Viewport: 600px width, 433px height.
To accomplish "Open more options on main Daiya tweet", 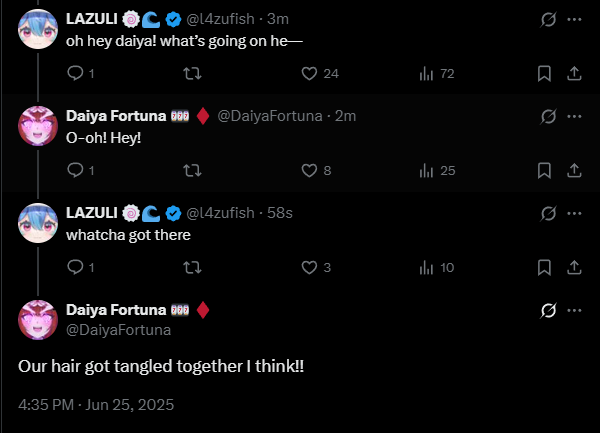I will point(574,310).
